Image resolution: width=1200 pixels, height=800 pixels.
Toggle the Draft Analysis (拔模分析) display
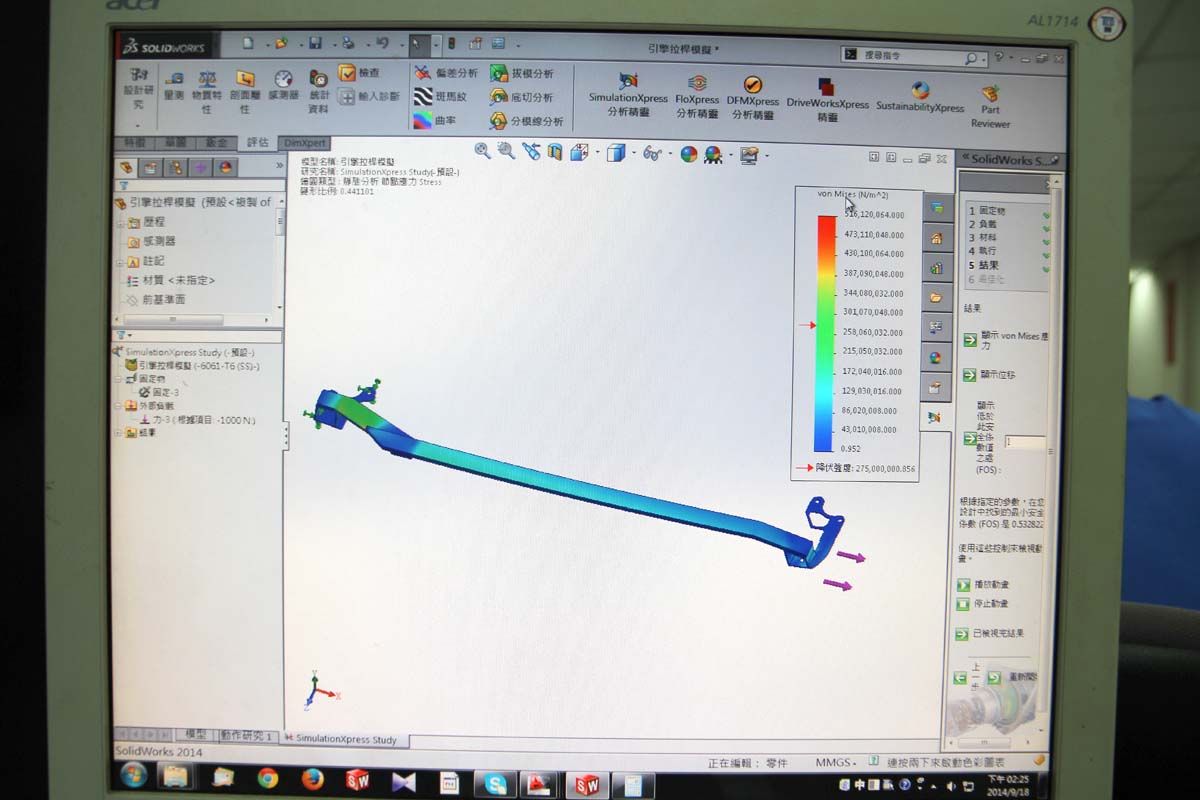(x=498, y=73)
